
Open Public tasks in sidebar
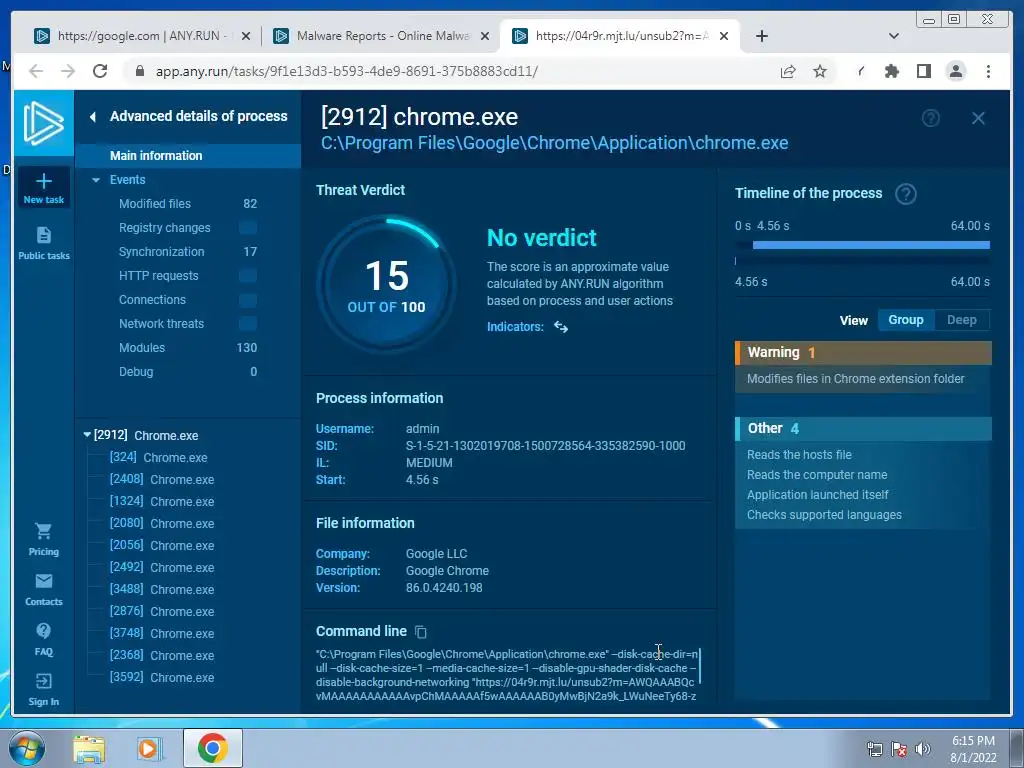point(44,243)
